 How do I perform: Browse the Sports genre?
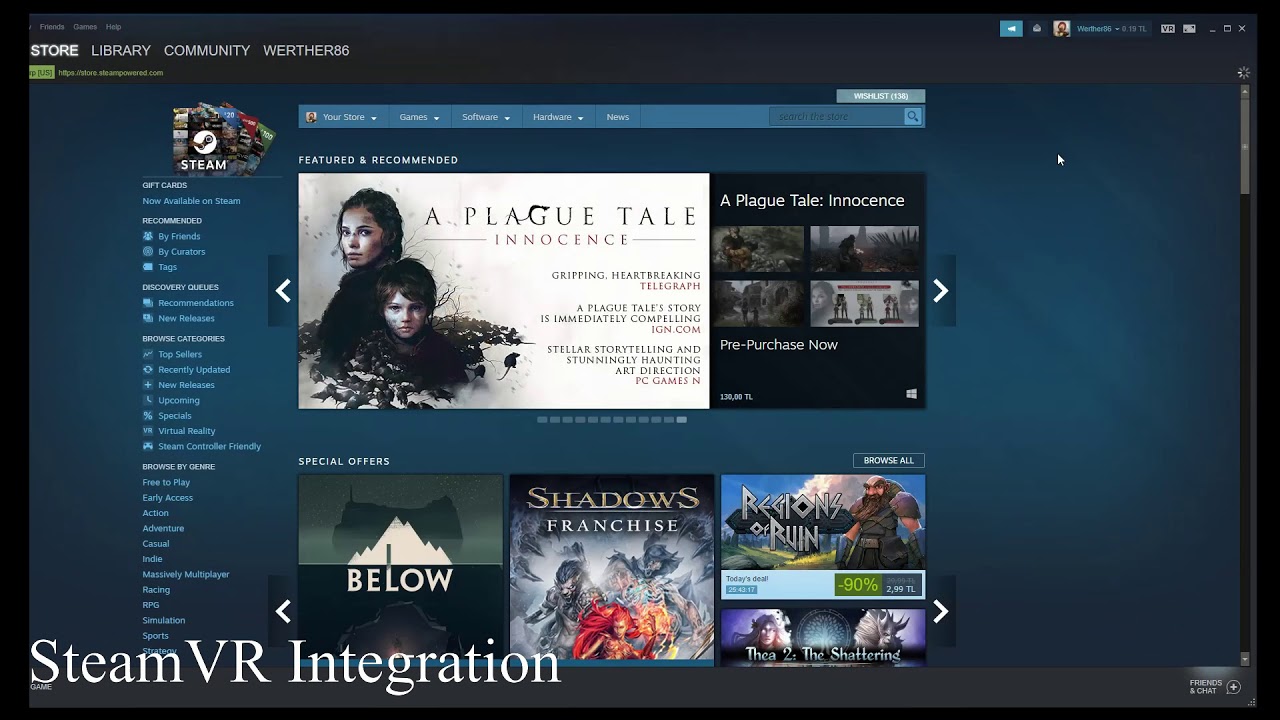tap(155, 636)
